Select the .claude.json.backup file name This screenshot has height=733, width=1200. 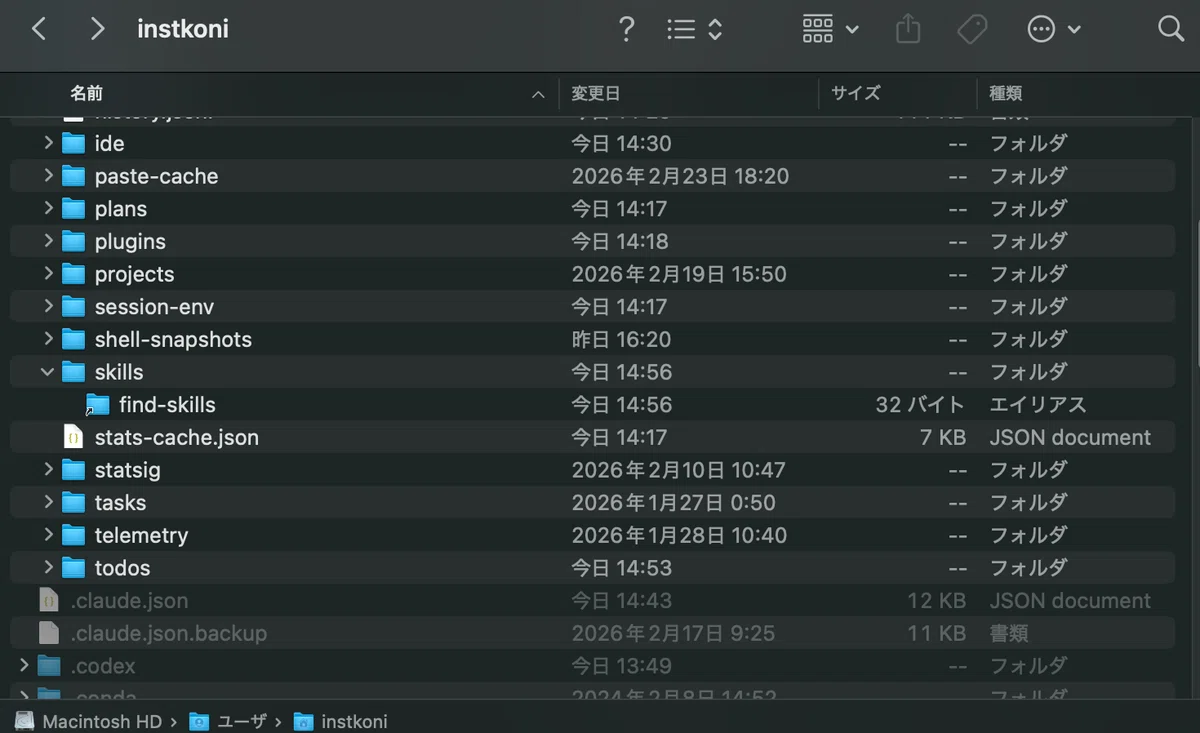point(169,633)
